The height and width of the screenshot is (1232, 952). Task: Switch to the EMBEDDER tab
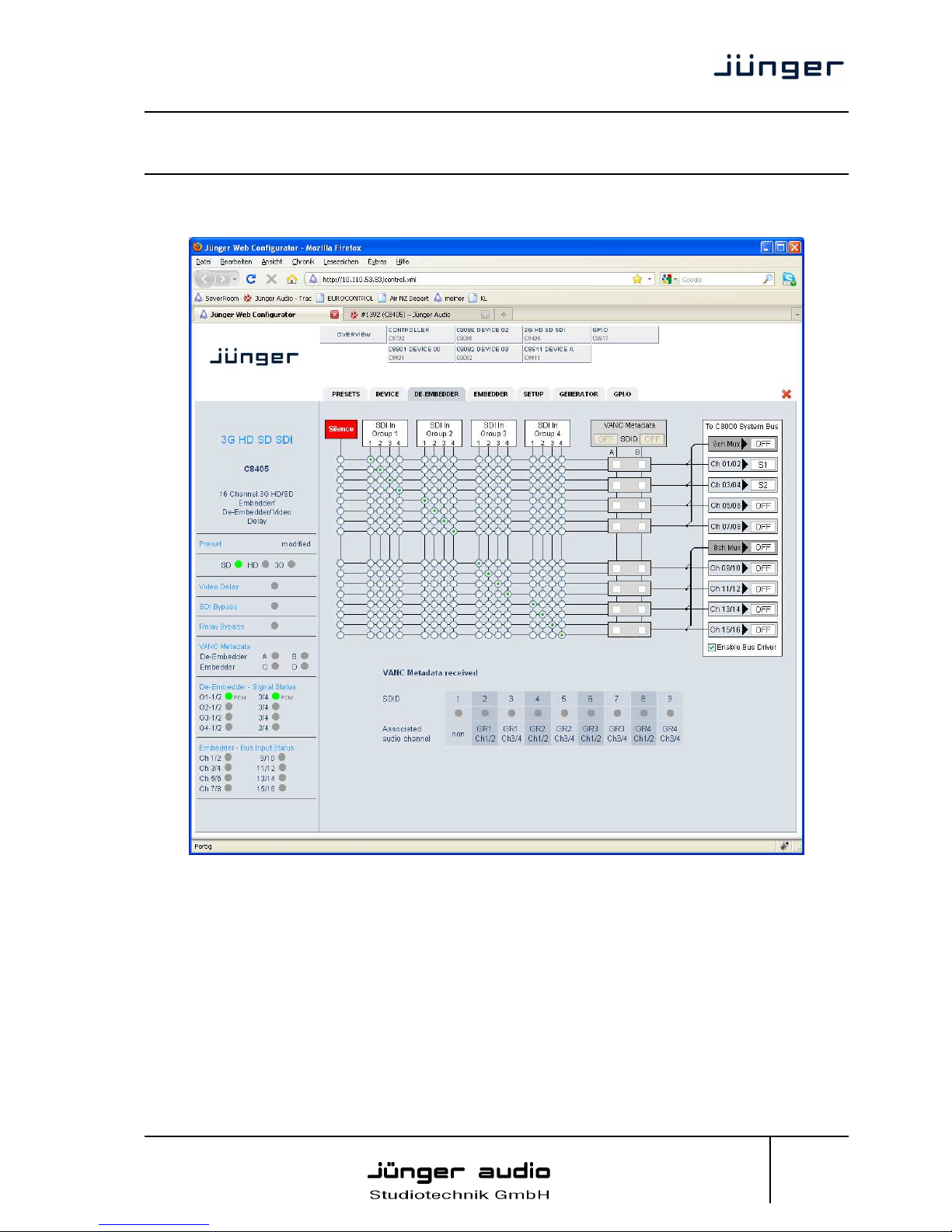pos(490,394)
